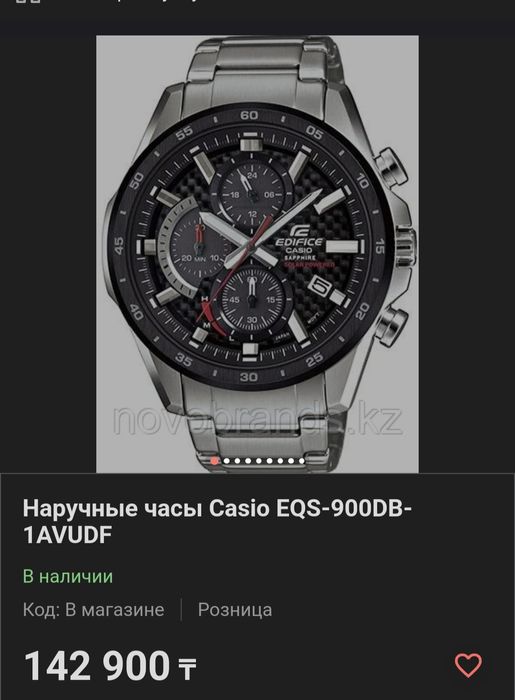Image resolution: width=515 pixels, height=700 pixels.
Task: Jump to the second image carousel dot
Action: (x=227, y=461)
